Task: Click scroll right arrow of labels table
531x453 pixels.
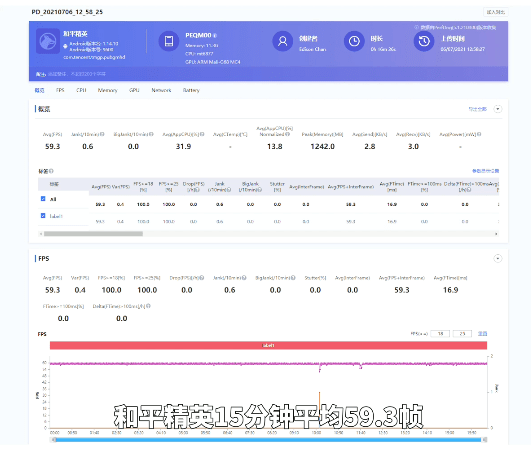Action: point(496,234)
